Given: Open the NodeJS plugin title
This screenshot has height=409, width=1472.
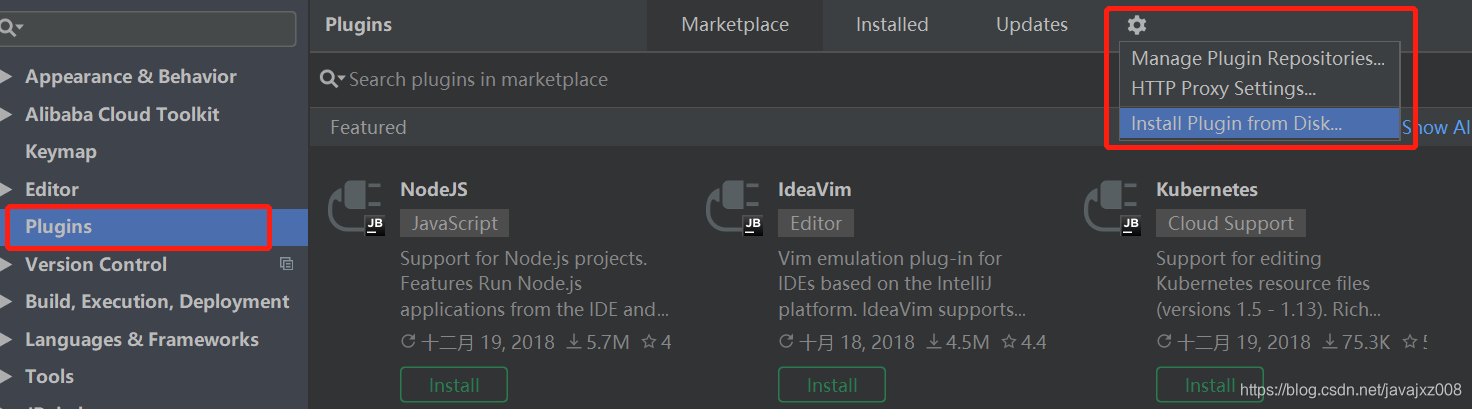Looking at the screenshot, I should pos(434,189).
